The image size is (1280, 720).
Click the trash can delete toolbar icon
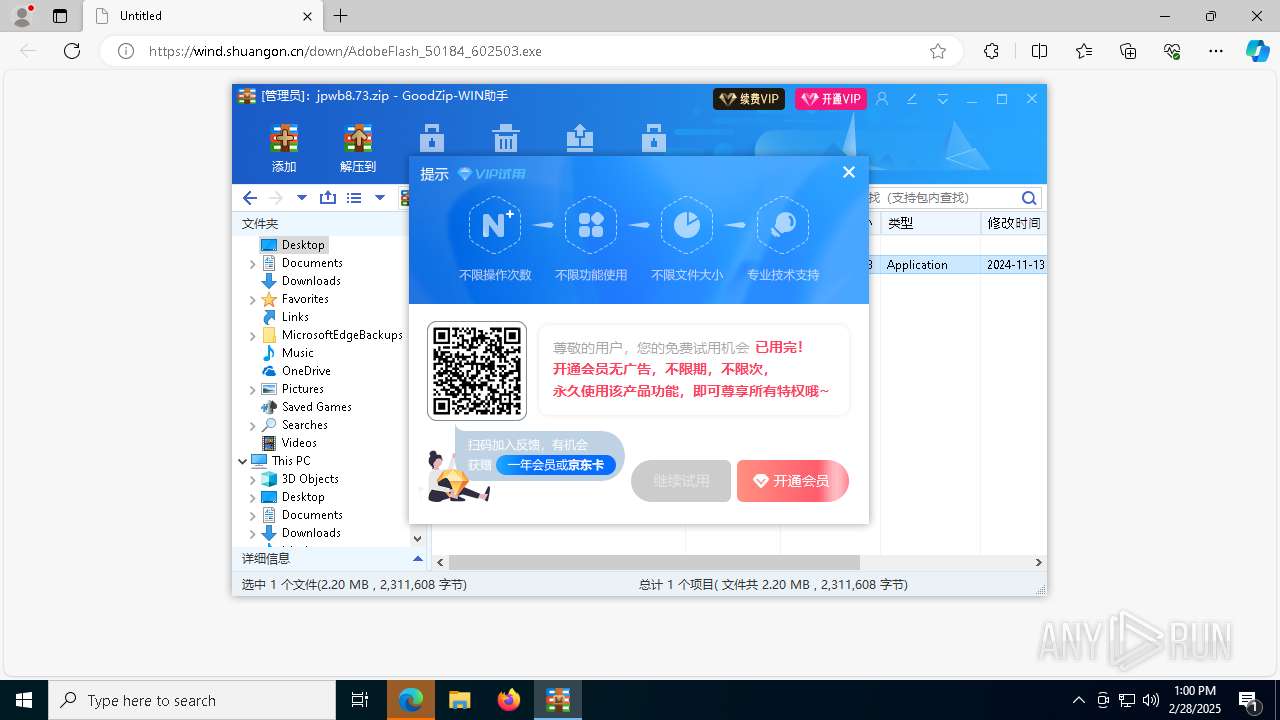pos(506,138)
